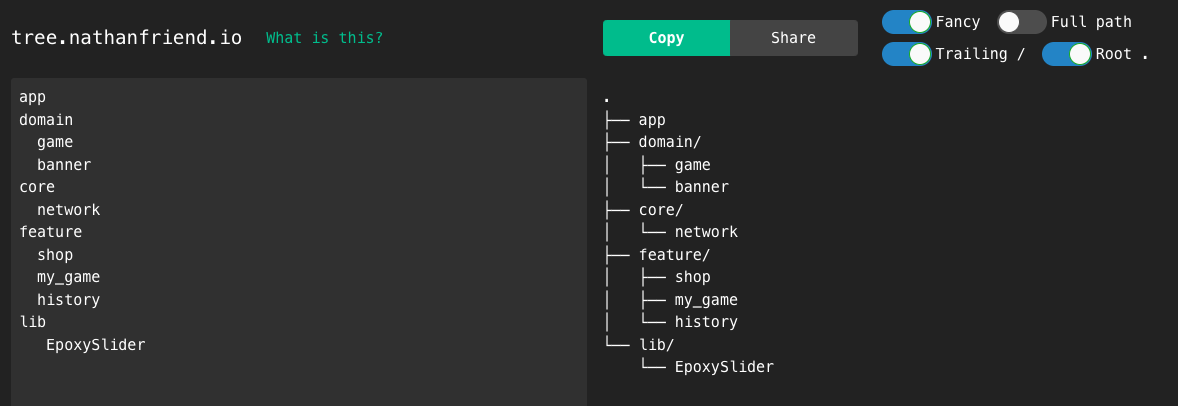1178x406 pixels.
Task: Click 'my_game' in the generated tree output
Action: tap(706, 300)
